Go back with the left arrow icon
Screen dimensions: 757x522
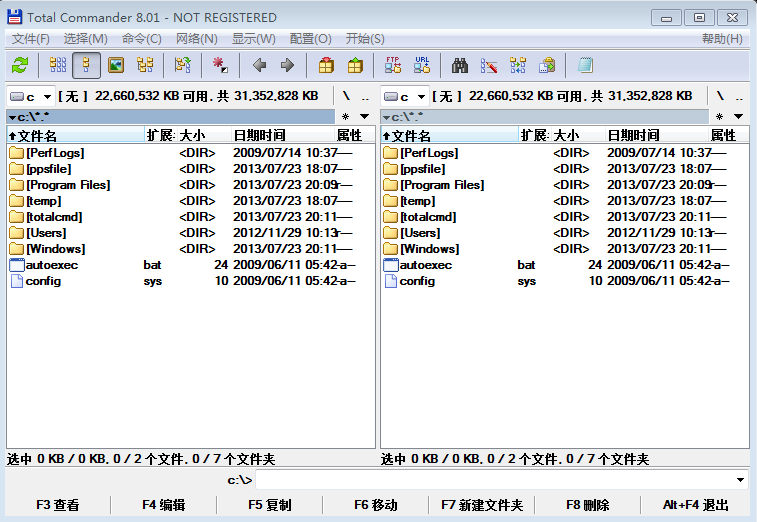point(259,65)
